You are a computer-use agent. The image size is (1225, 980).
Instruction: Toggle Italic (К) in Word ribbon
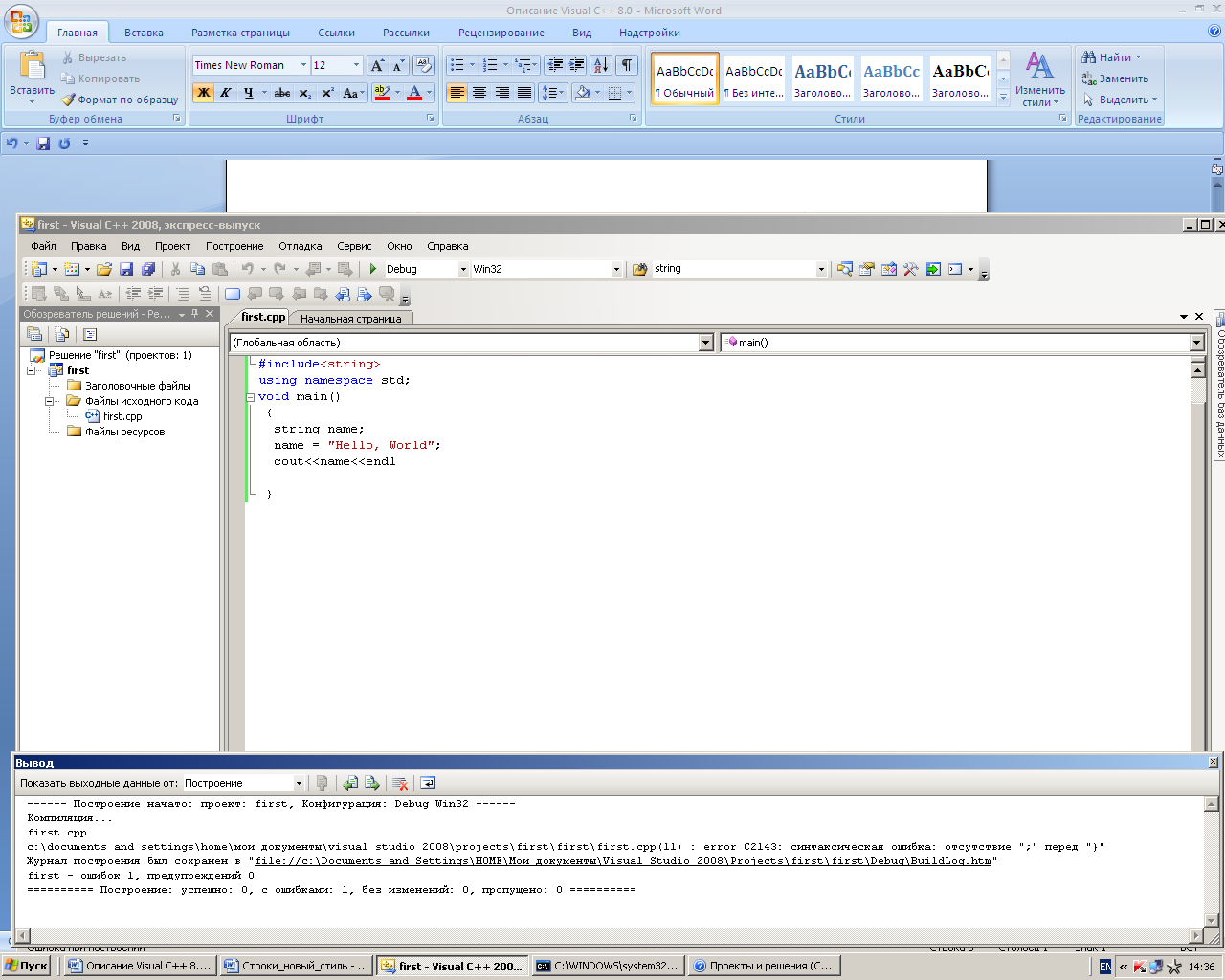coord(226,93)
